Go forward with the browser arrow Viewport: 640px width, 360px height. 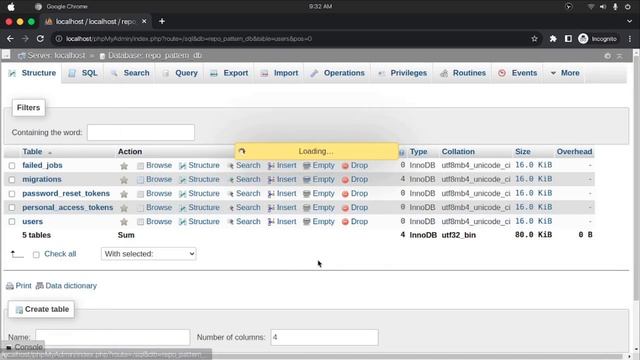click(x=25, y=39)
